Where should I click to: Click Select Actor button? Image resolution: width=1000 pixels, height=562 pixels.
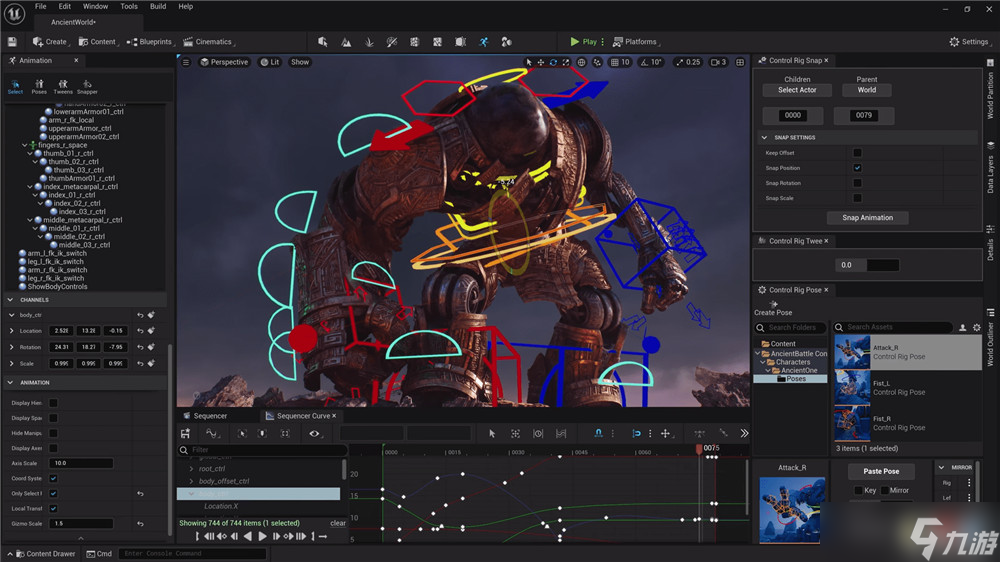[x=797, y=90]
